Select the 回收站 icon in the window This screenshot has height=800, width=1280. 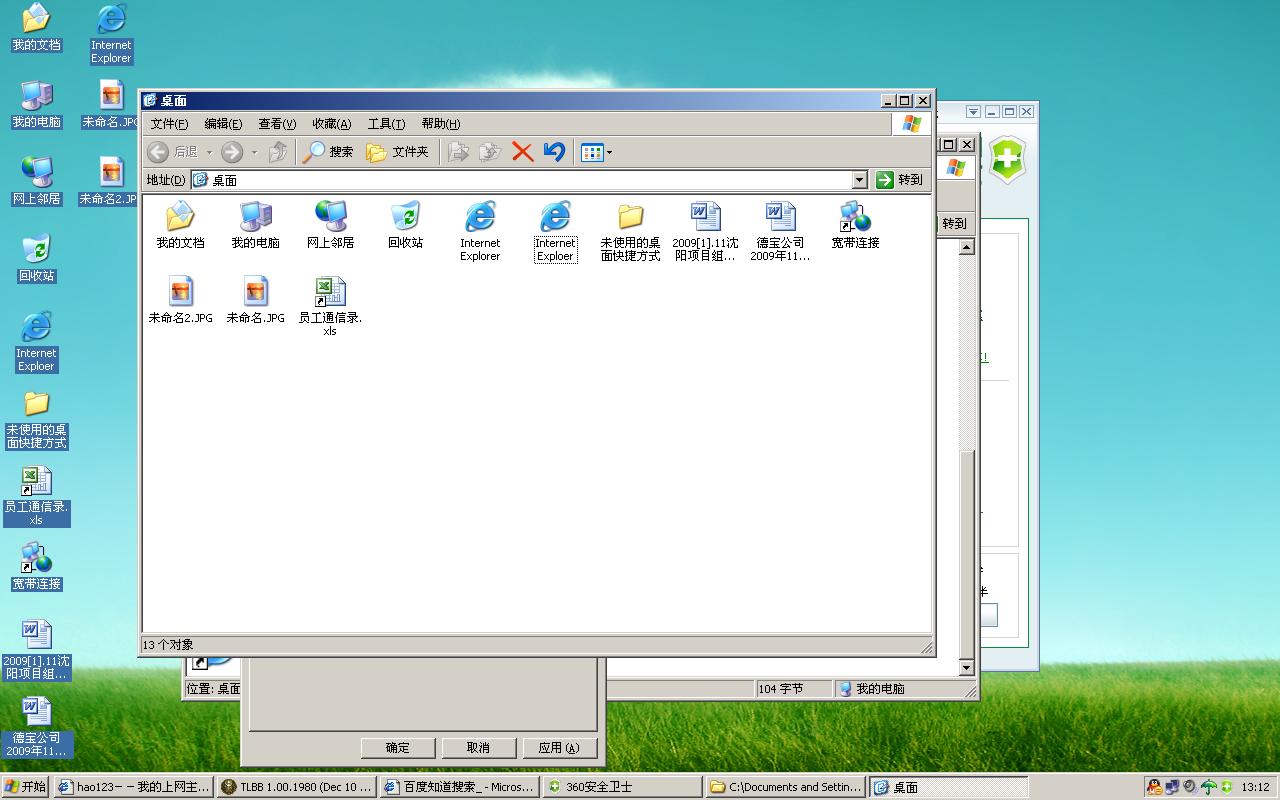pos(405,225)
